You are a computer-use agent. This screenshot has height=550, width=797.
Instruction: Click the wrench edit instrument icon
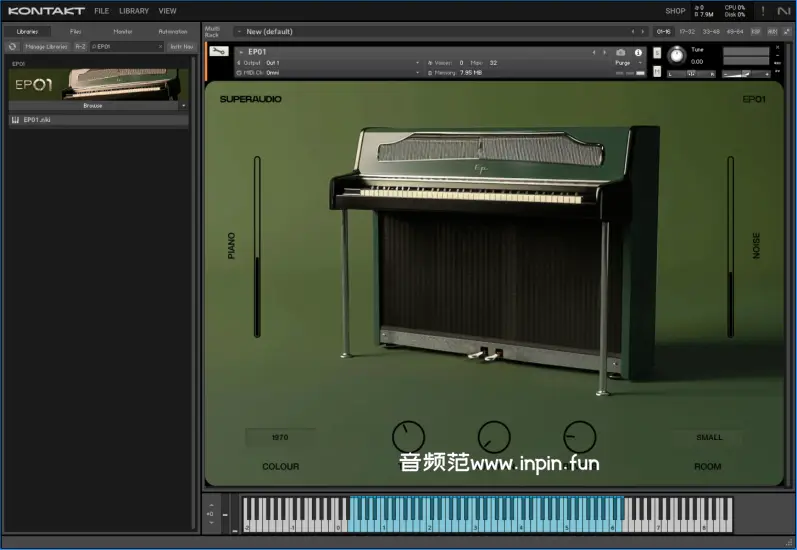(x=219, y=52)
